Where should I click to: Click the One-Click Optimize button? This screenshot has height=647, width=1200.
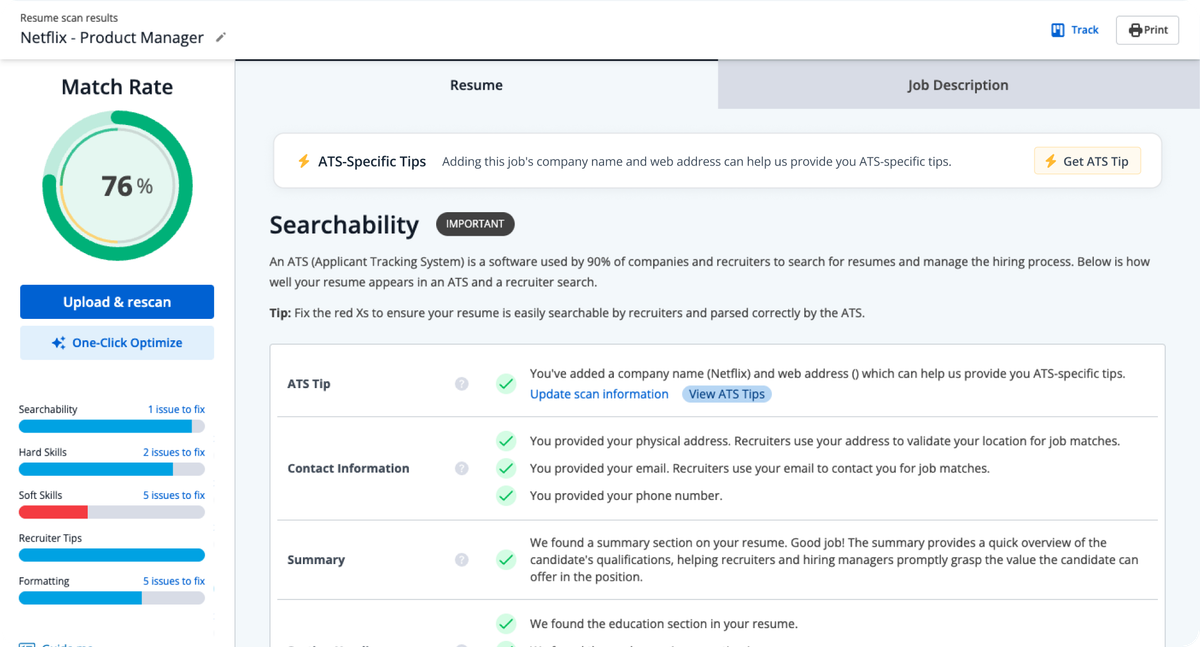tap(117, 343)
